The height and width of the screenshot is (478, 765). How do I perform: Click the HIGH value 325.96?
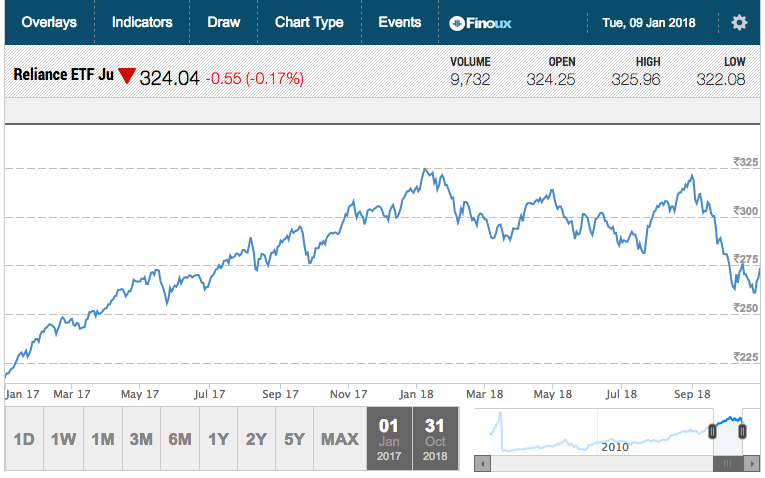(636, 79)
